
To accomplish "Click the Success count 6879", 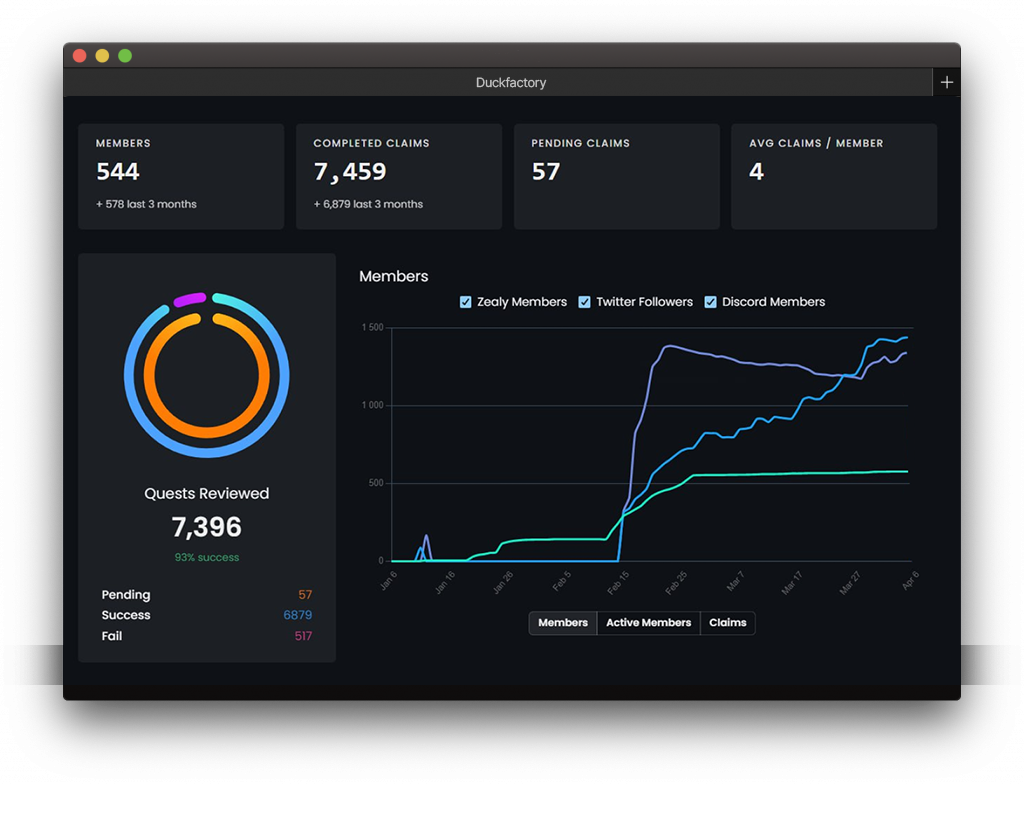I will point(297,615).
